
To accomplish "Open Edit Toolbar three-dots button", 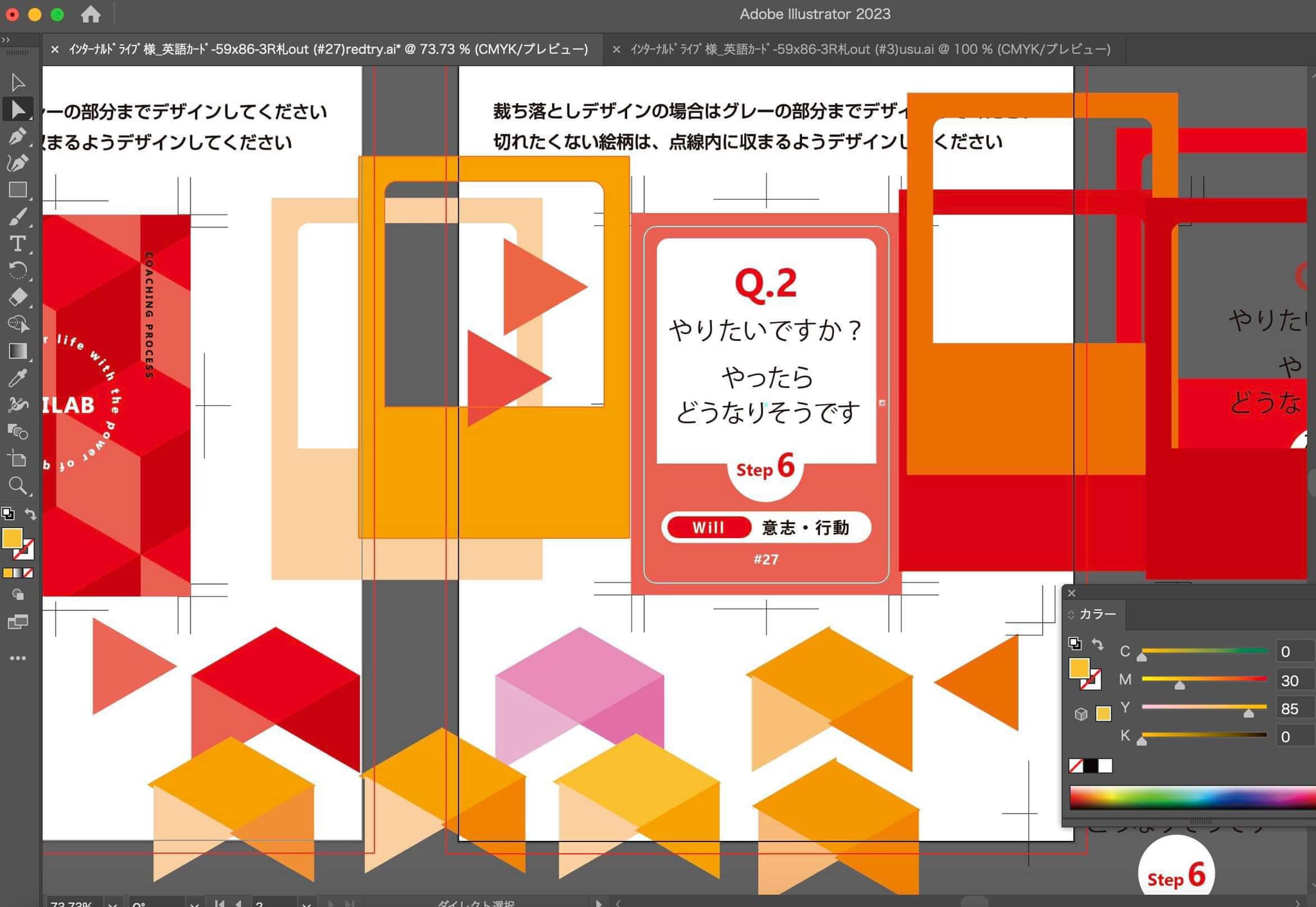I will point(17,658).
